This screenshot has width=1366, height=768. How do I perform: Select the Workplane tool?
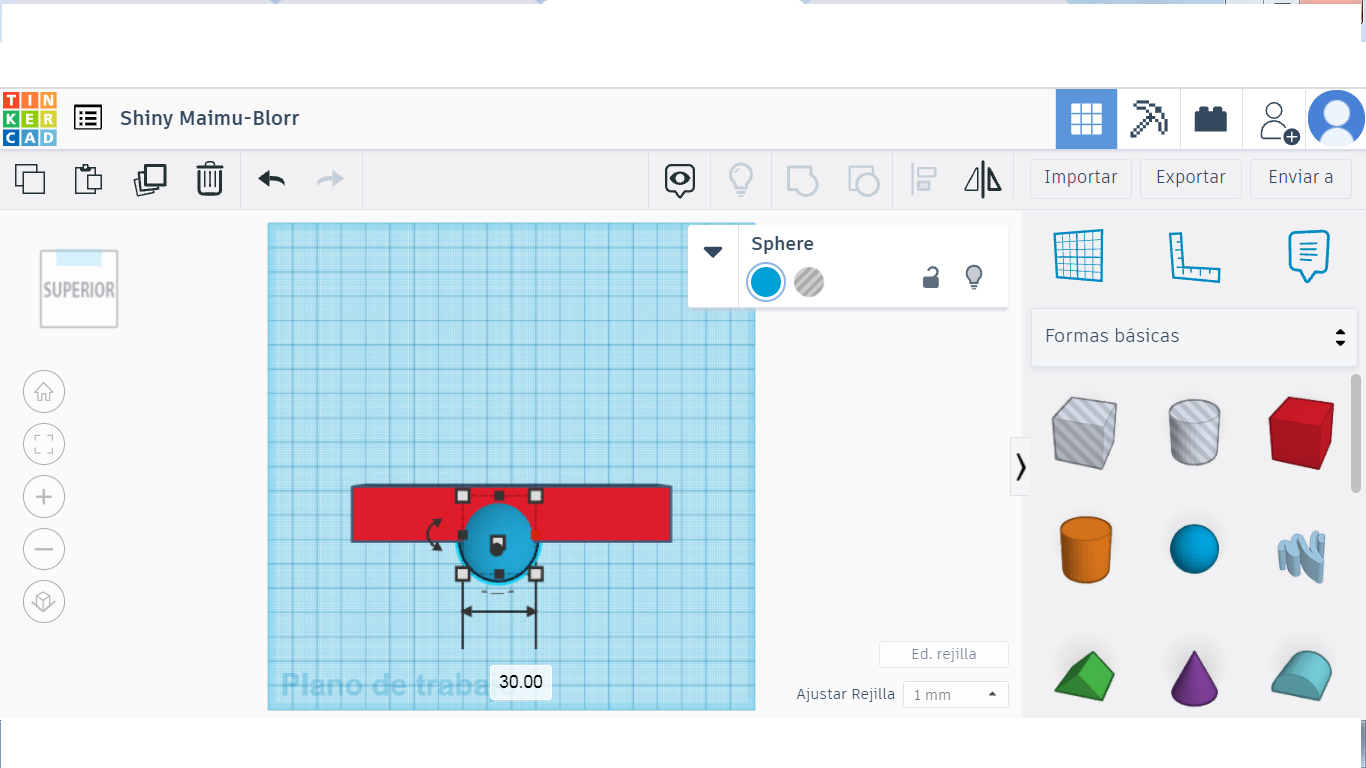point(1079,256)
